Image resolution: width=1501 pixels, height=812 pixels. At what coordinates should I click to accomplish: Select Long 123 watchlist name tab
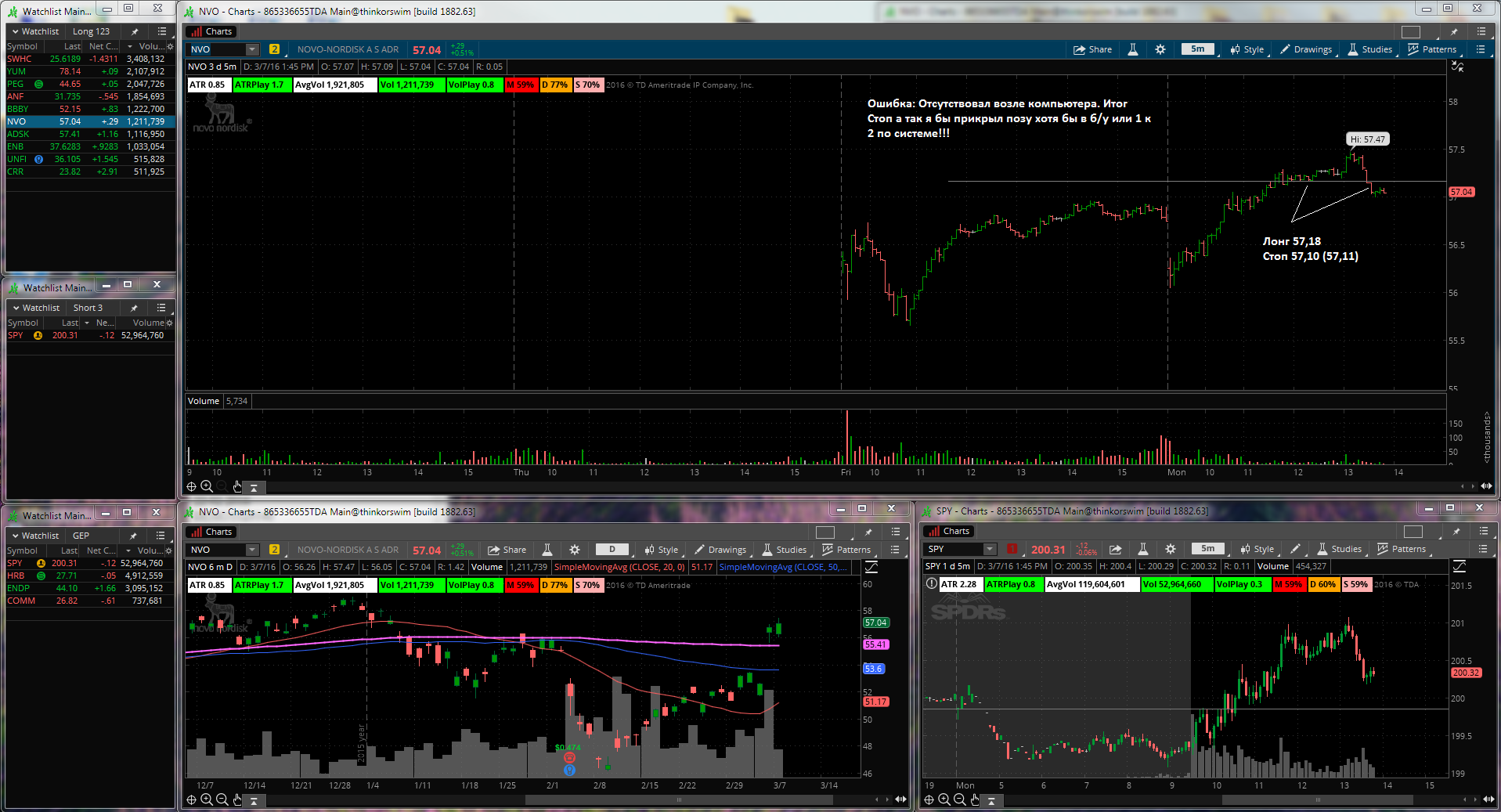[91, 31]
